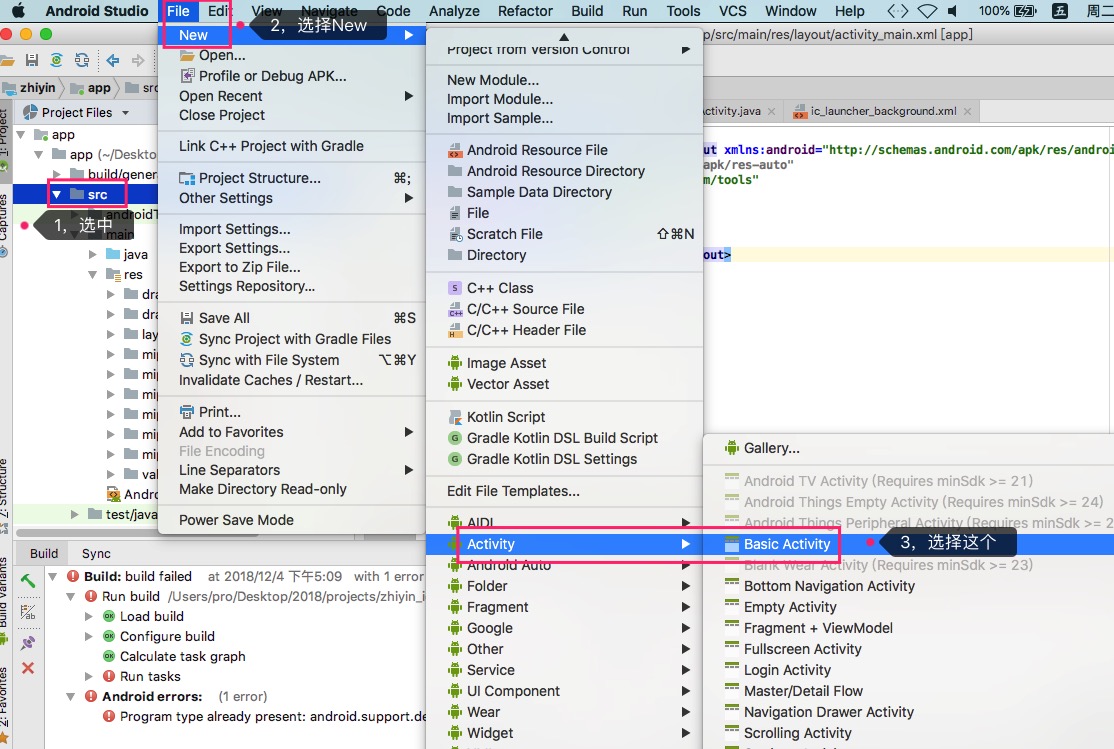The width and height of the screenshot is (1114, 749).
Task: Open the Refactor menu
Action: point(525,11)
